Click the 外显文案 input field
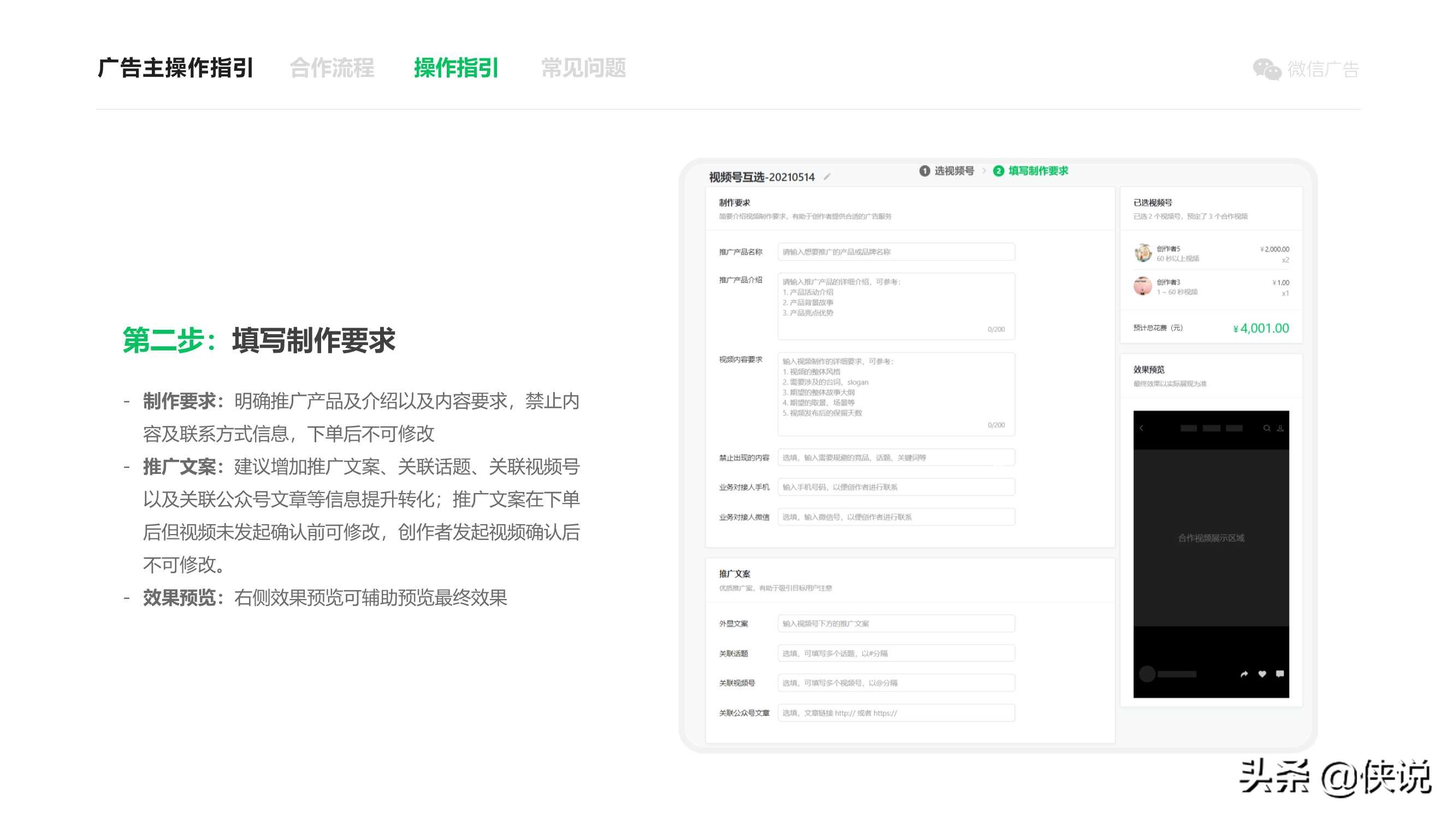Viewport: 1456px width, 819px height. (896, 624)
